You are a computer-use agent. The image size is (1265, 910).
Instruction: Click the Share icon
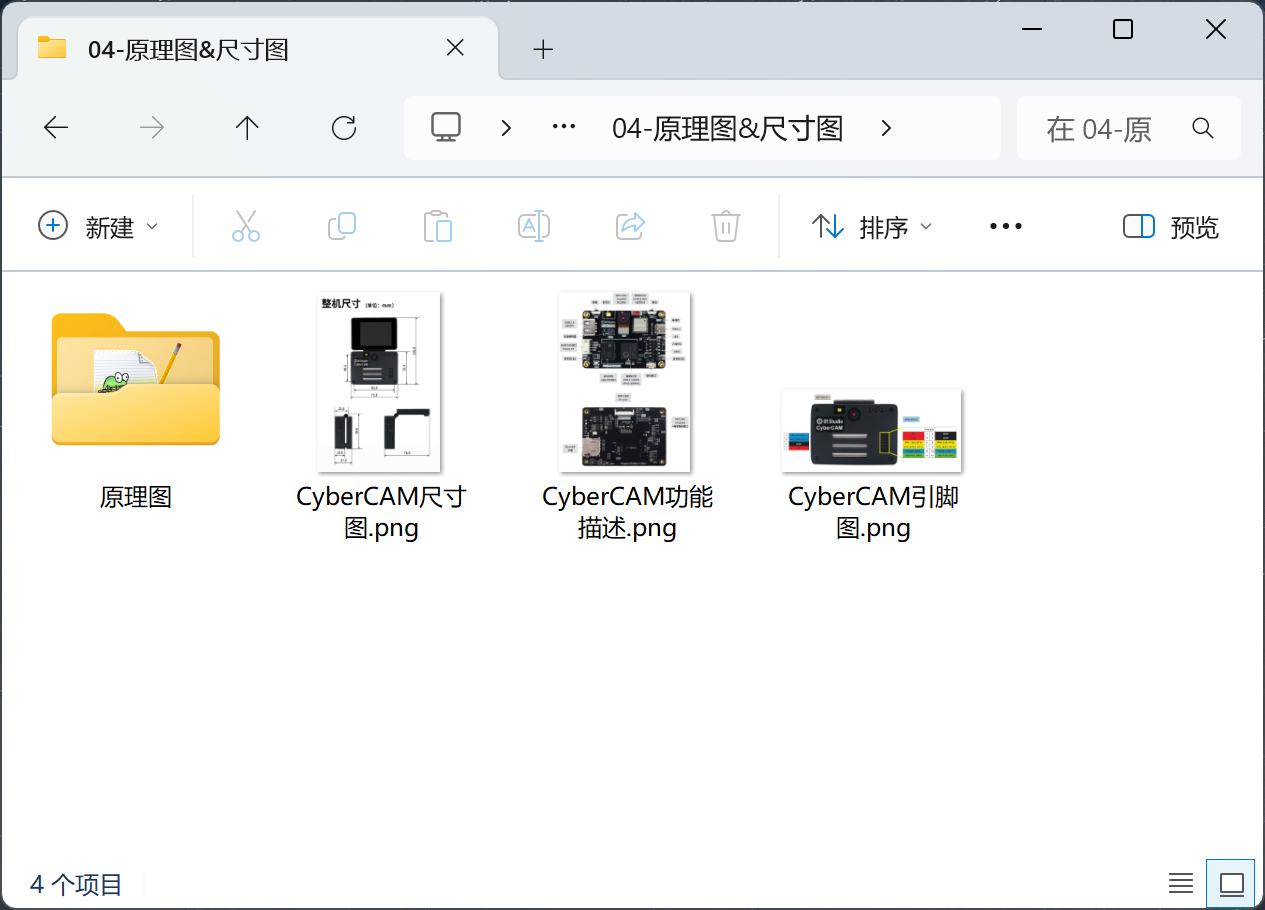[630, 226]
